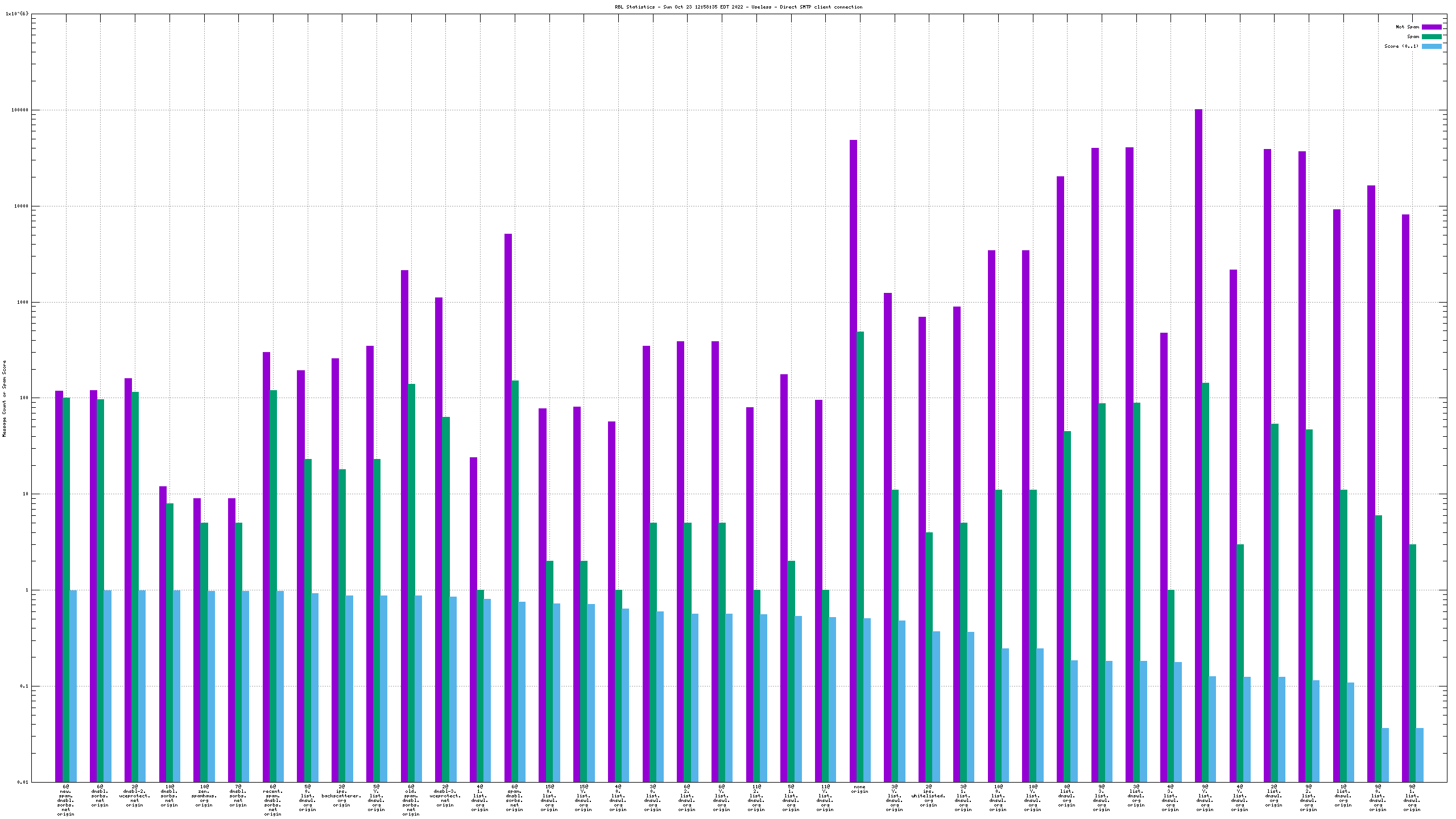Click the 'none origin' axis label
Viewport: 1456px width, 819px height.
[859, 789]
